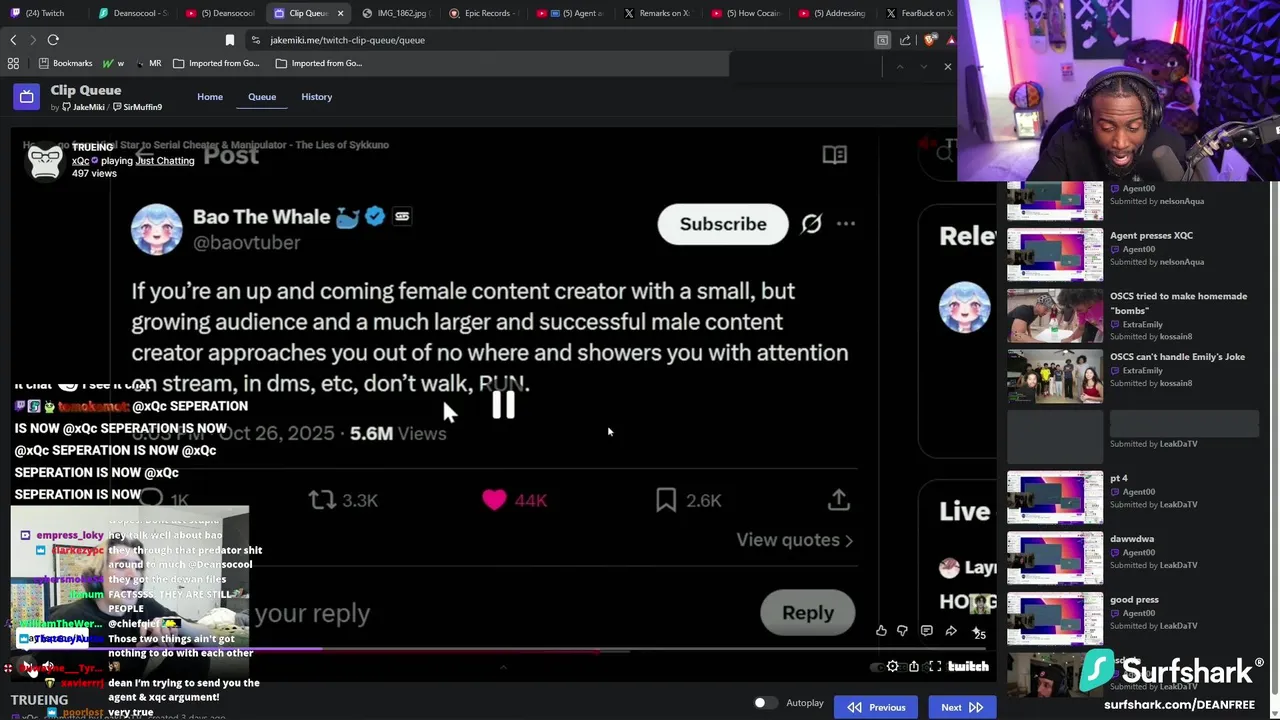Close the Clip Queue browser tab
This screenshot has width=1280, height=720.
tap(340, 13)
